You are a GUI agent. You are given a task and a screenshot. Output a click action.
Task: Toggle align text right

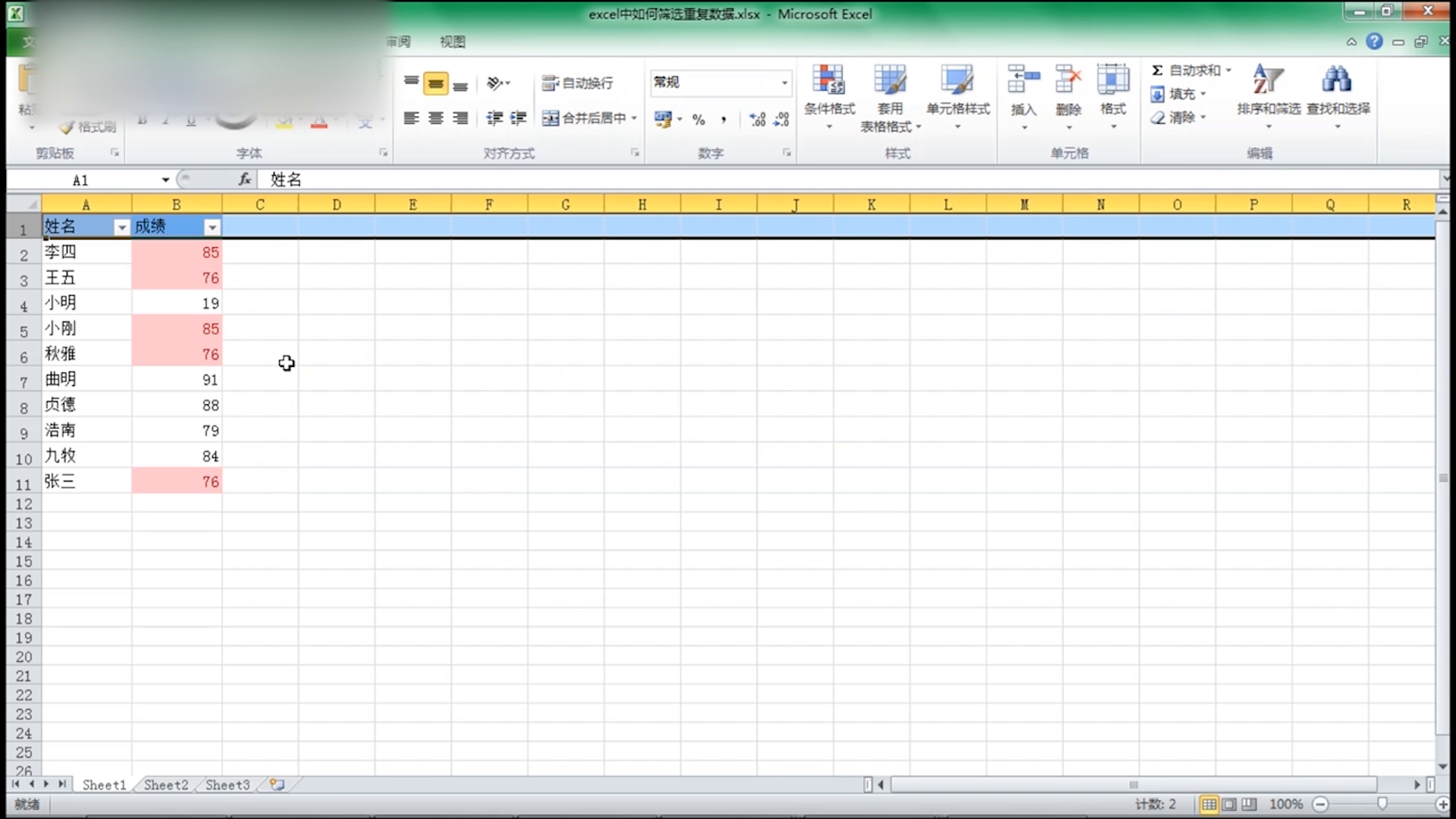(460, 118)
